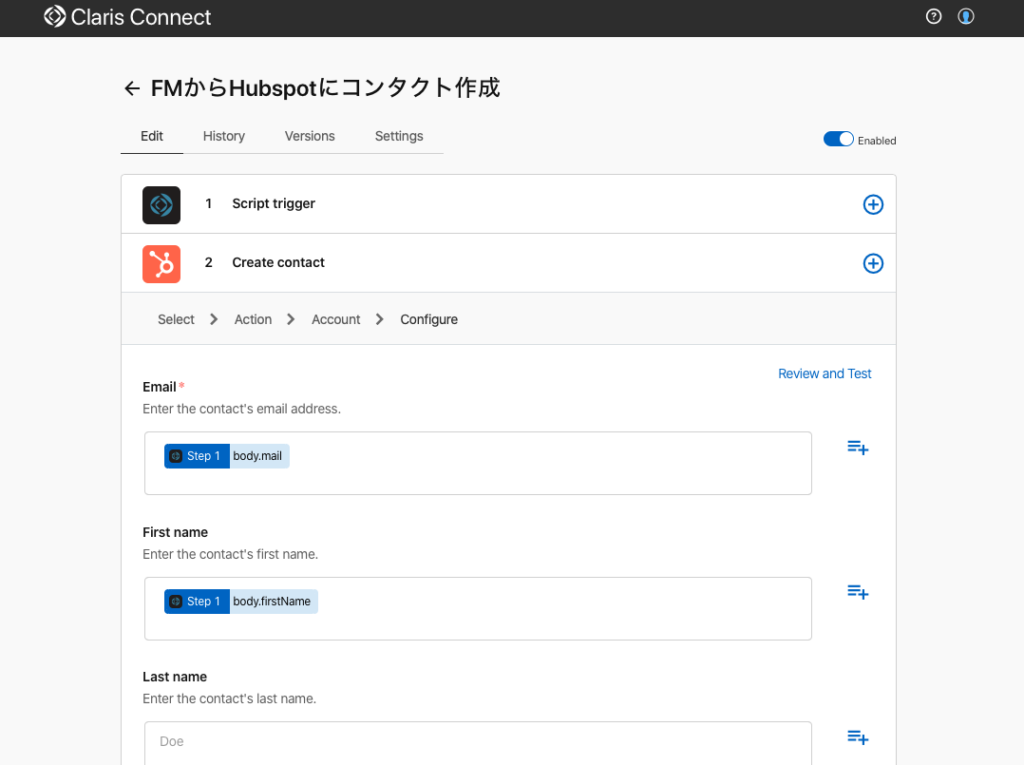Image resolution: width=1024 pixels, height=765 pixels.
Task: Click the HubSpot icon on step 2
Action: point(161,263)
